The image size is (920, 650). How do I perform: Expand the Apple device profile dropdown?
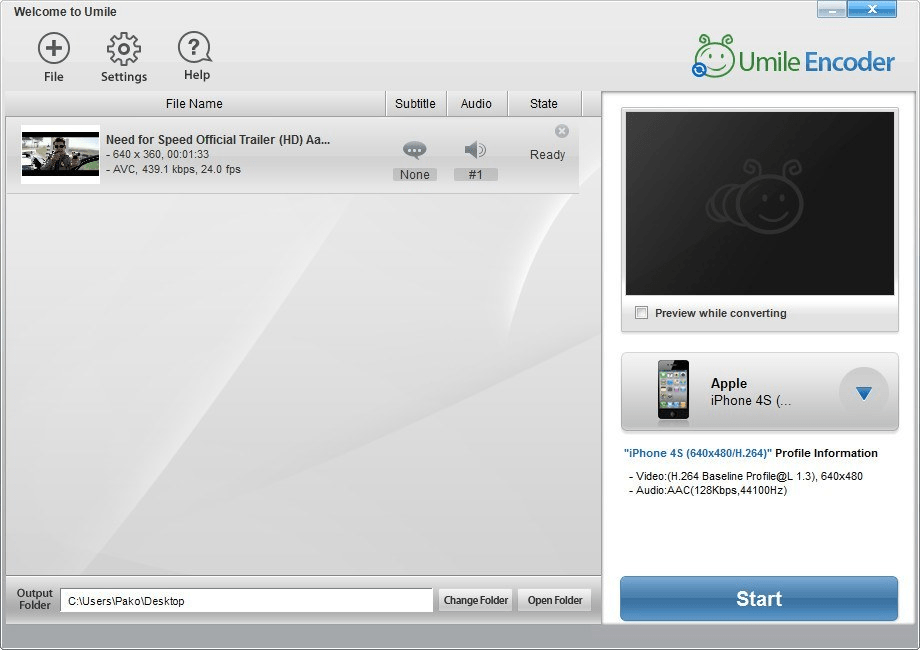click(864, 392)
